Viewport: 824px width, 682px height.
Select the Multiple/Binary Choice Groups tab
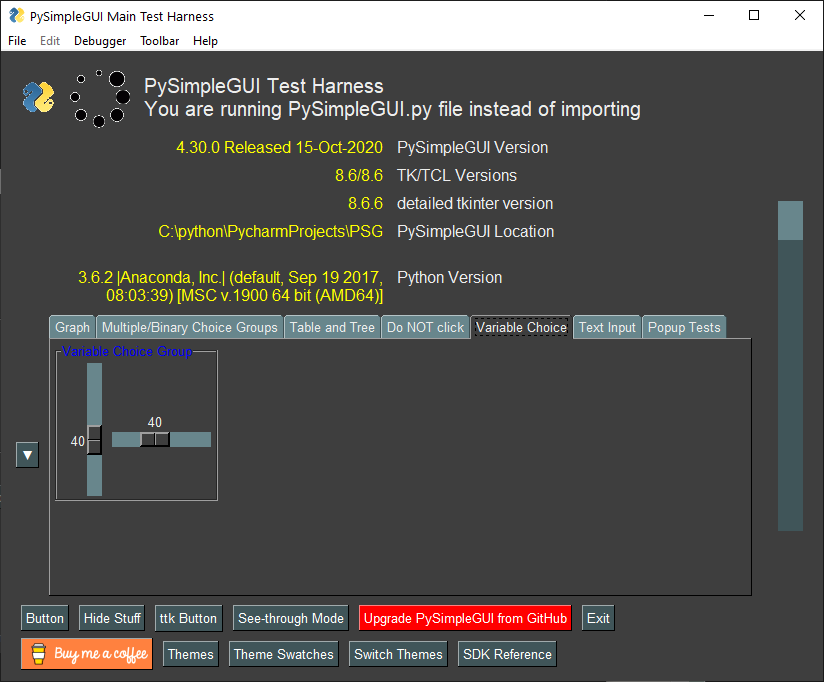190,327
